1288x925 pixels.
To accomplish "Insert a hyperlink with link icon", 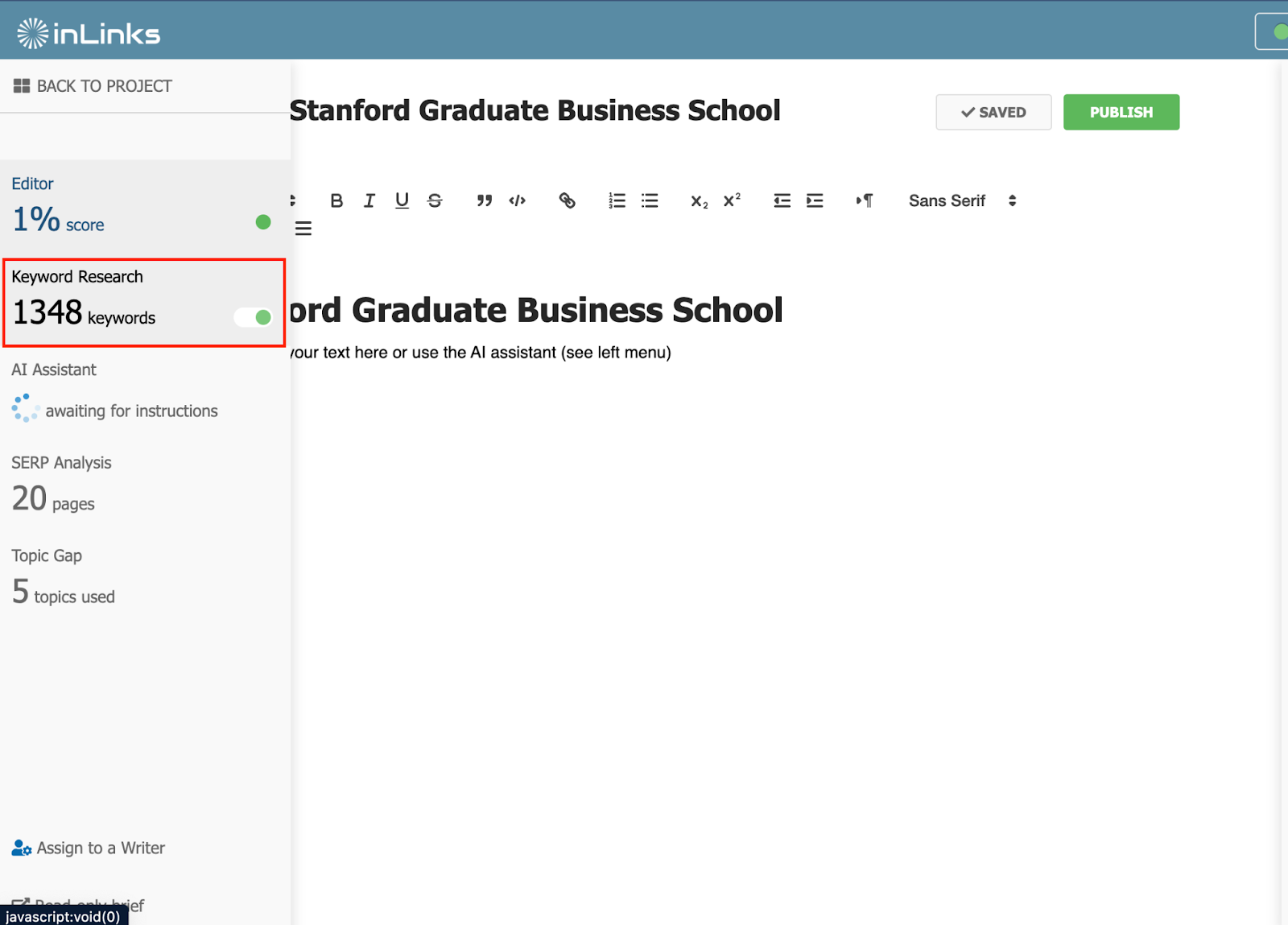I will (x=567, y=200).
